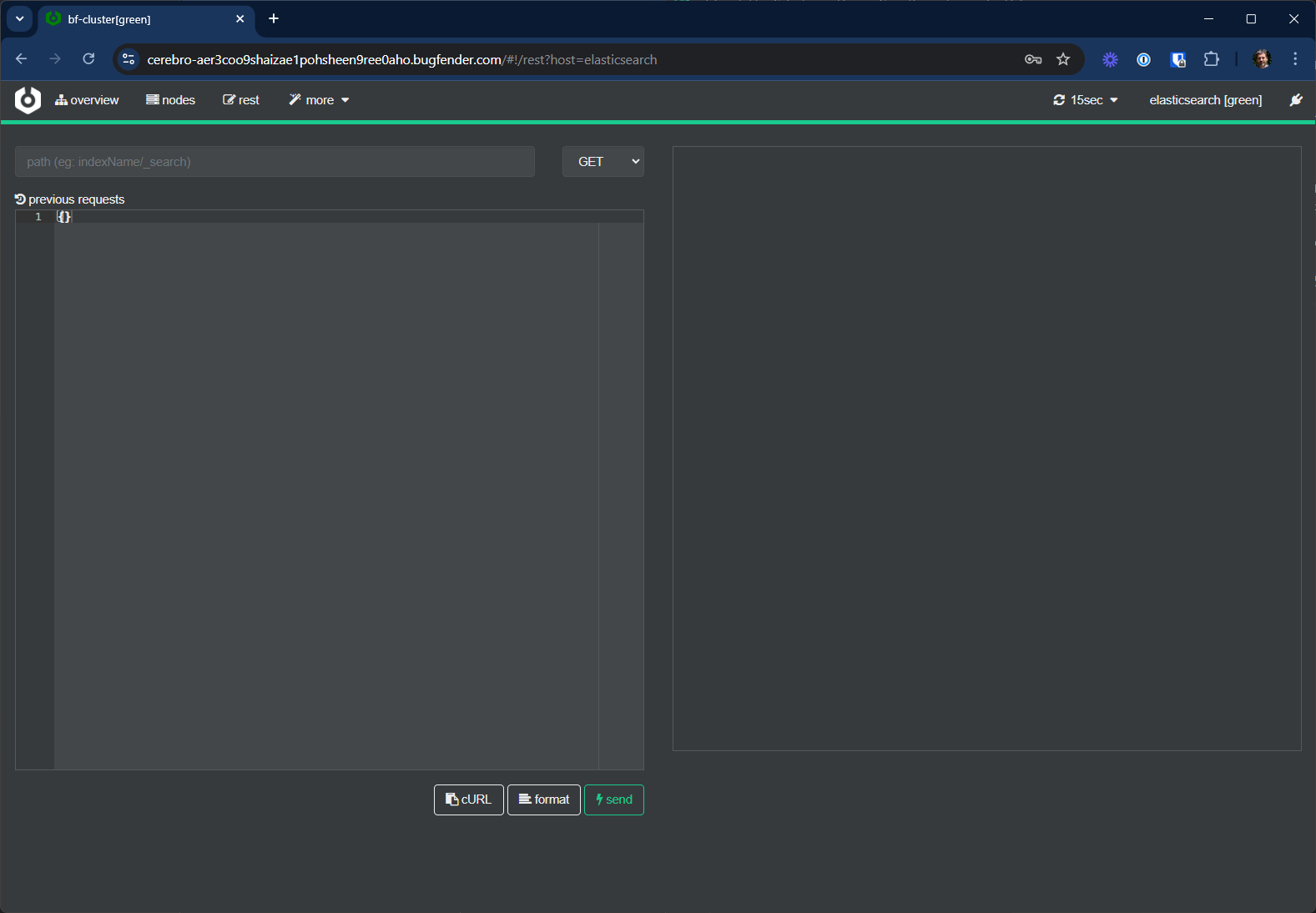
Task: Click the browser address bar URL
Action: 402,60
